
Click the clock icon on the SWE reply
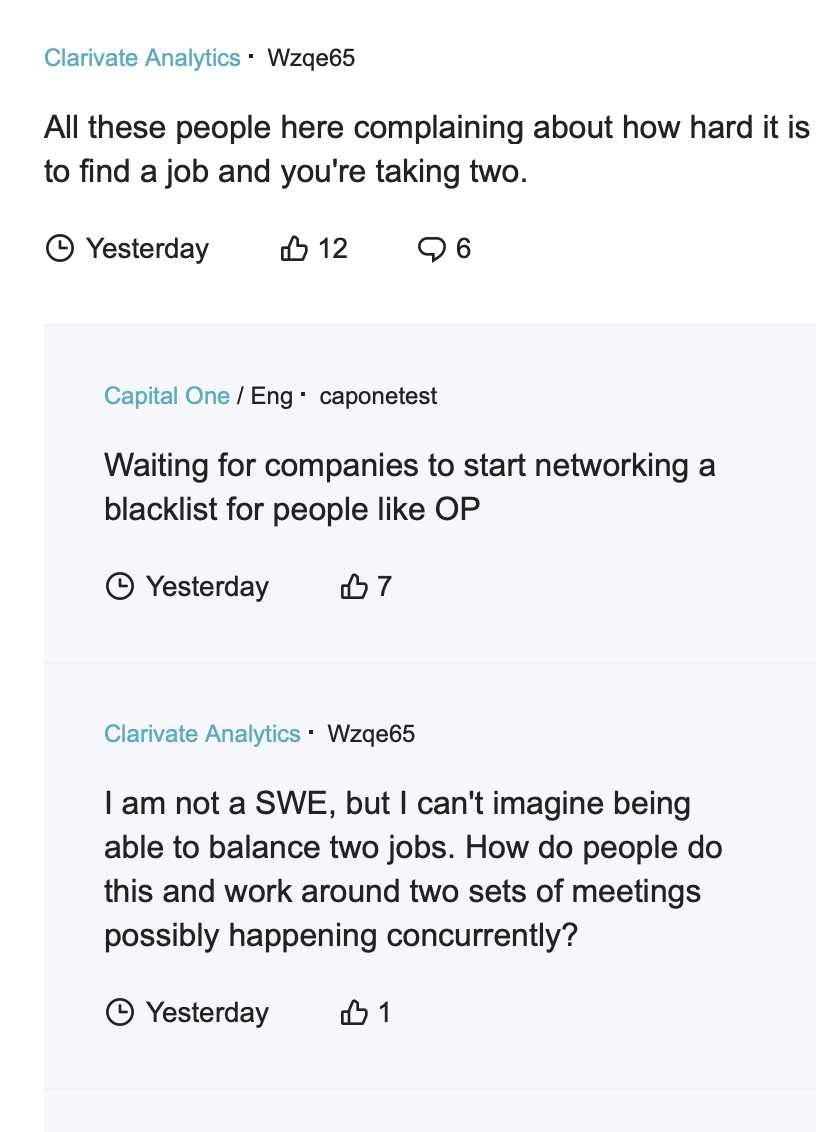pos(120,1012)
